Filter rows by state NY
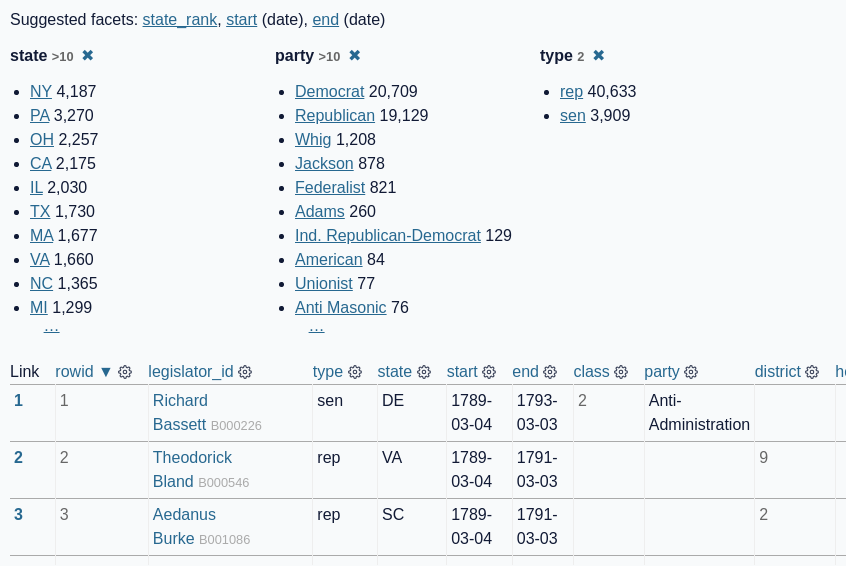 [41, 92]
